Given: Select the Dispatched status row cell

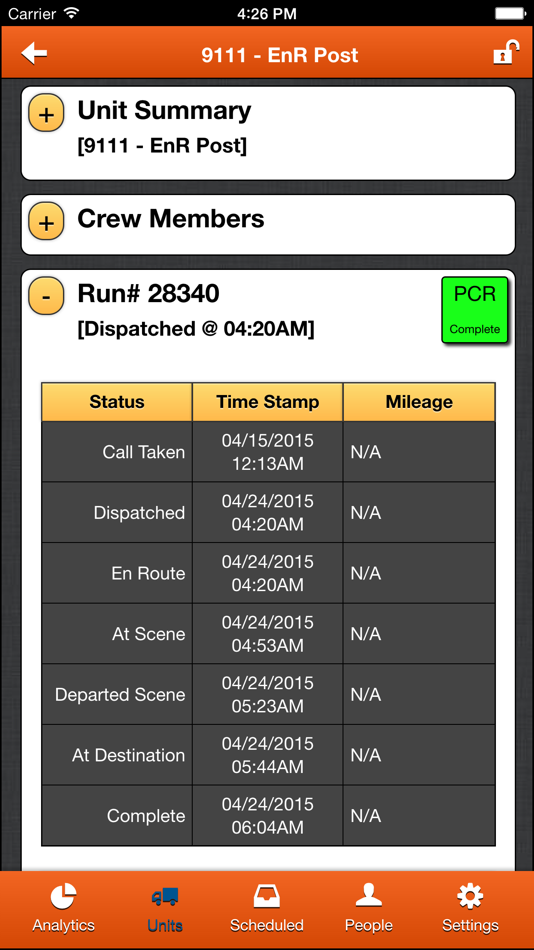Looking at the screenshot, I should tap(117, 513).
